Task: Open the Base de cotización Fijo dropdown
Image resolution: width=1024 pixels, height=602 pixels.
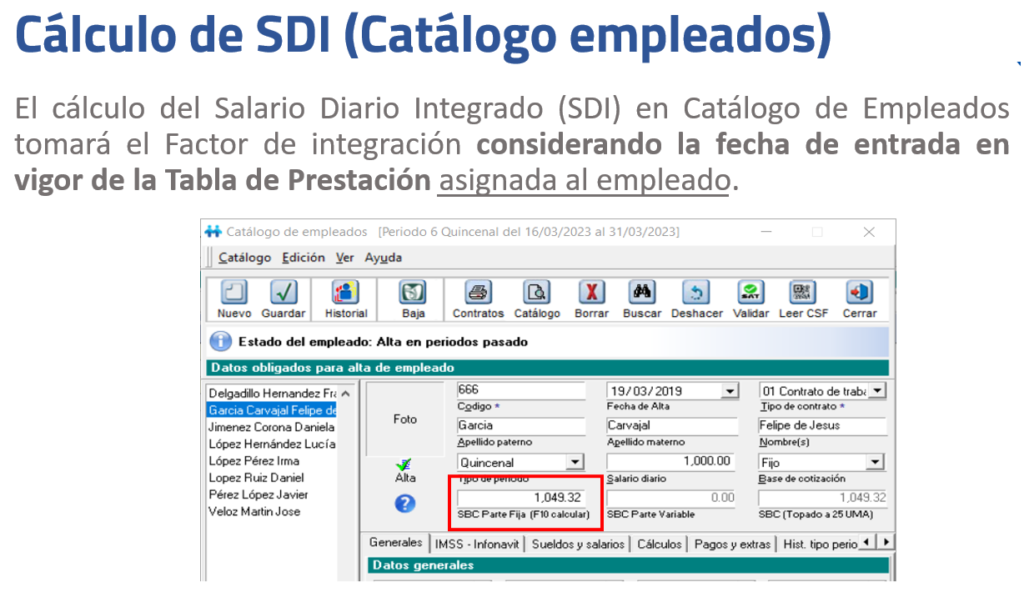Action: click(x=875, y=462)
